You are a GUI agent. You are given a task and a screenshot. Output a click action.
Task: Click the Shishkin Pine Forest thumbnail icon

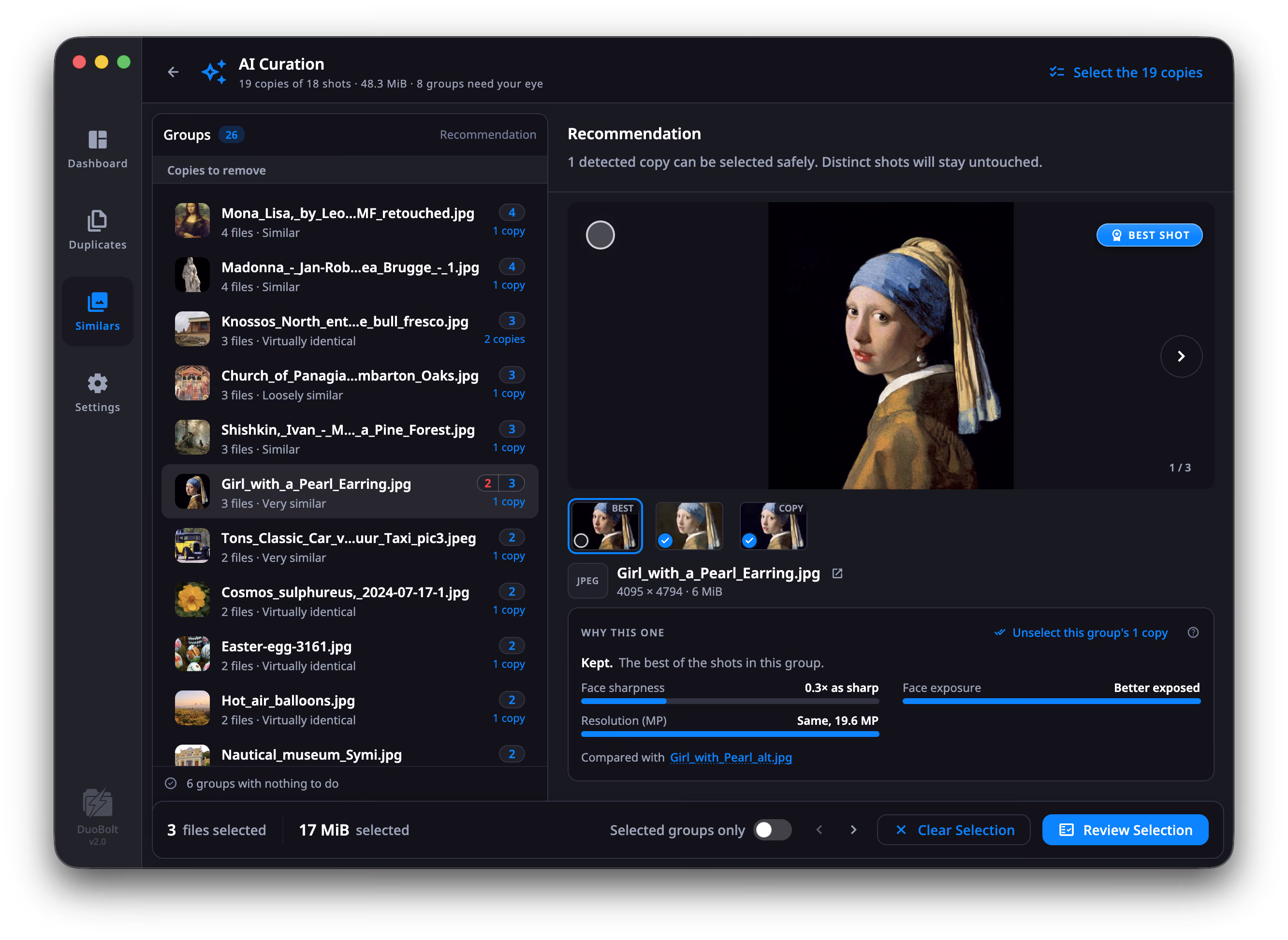pos(192,437)
